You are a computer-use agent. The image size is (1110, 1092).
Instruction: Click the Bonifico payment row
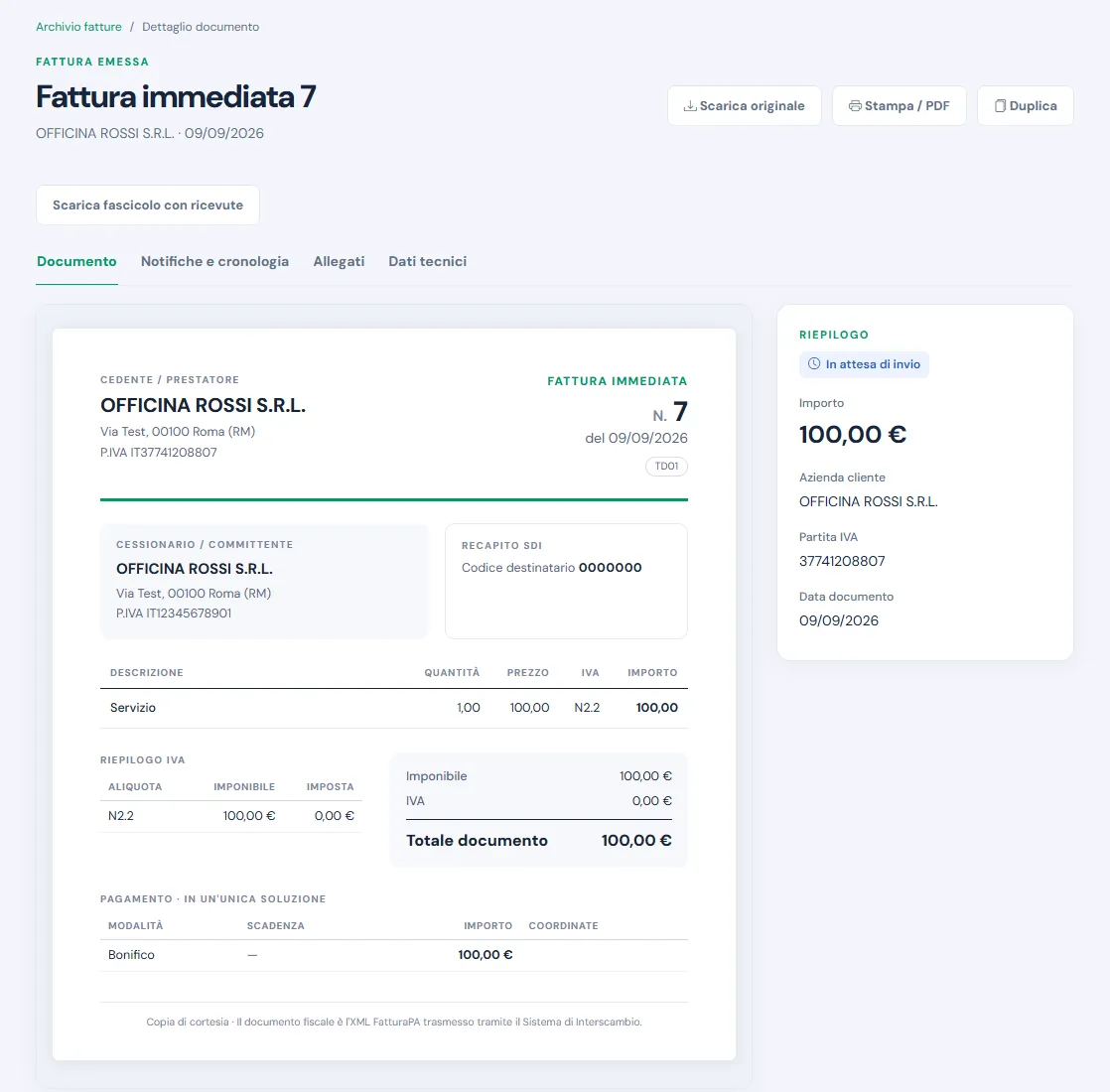coord(394,955)
